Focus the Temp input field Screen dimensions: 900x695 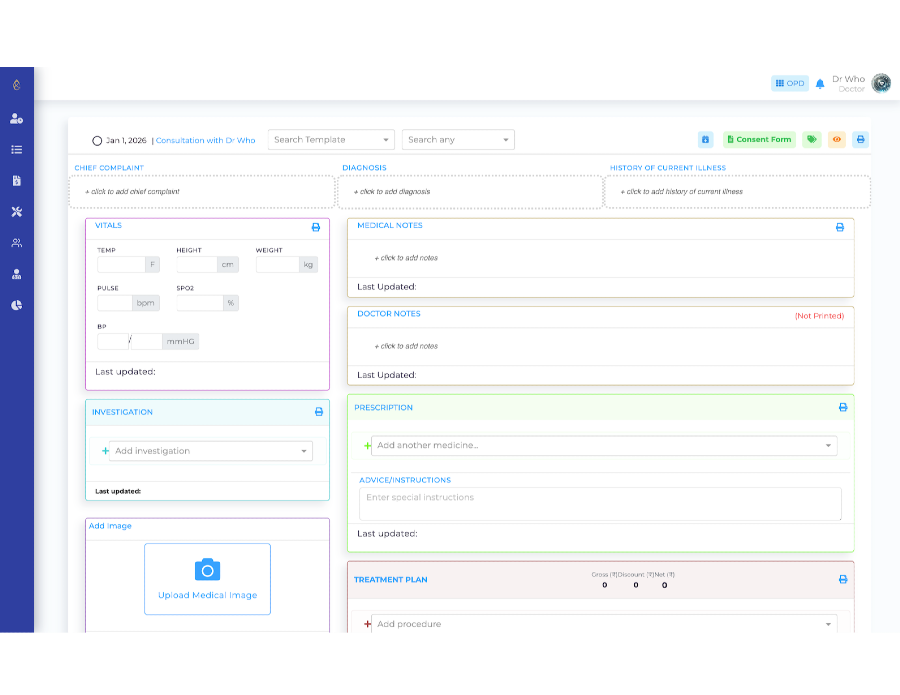(121, 265)
